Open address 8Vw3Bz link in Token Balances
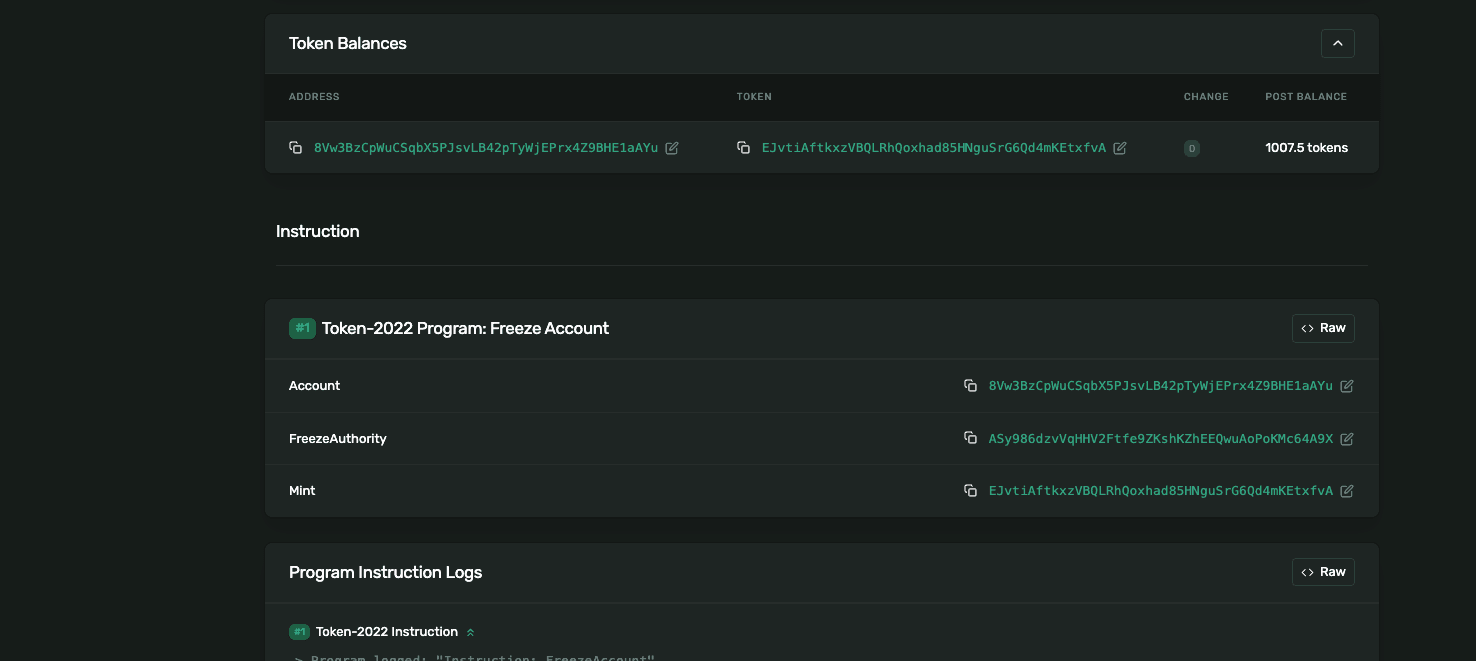This screenshot has width=1476, height=661. point(486,148)
